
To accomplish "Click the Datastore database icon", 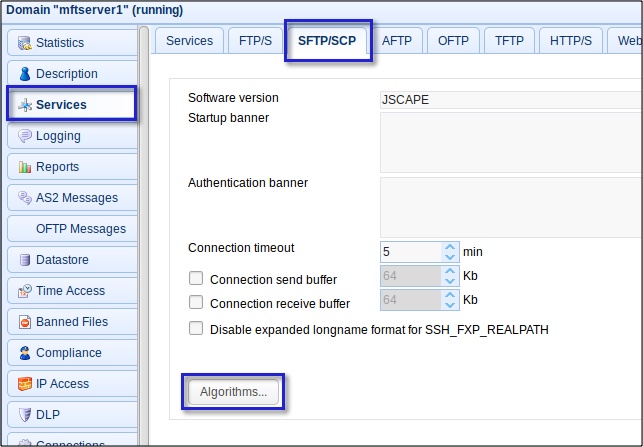I will click(x=25, y=260).
